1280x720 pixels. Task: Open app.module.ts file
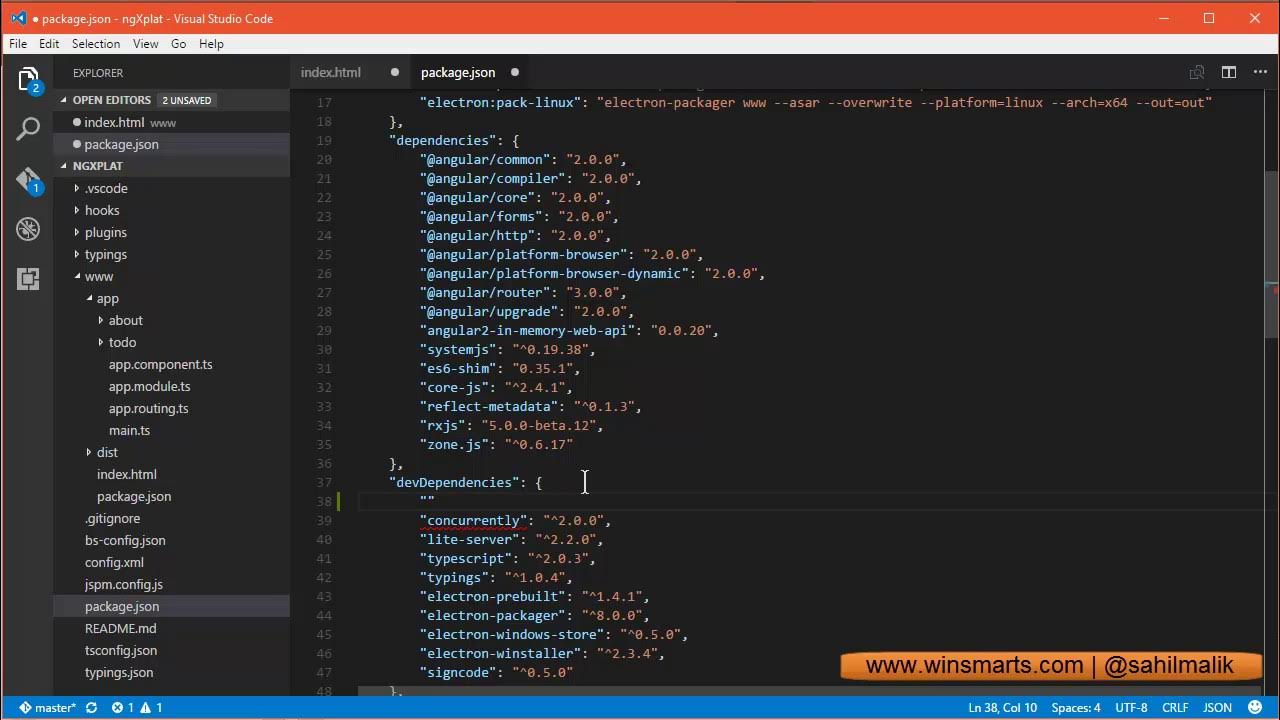point(149,386)
